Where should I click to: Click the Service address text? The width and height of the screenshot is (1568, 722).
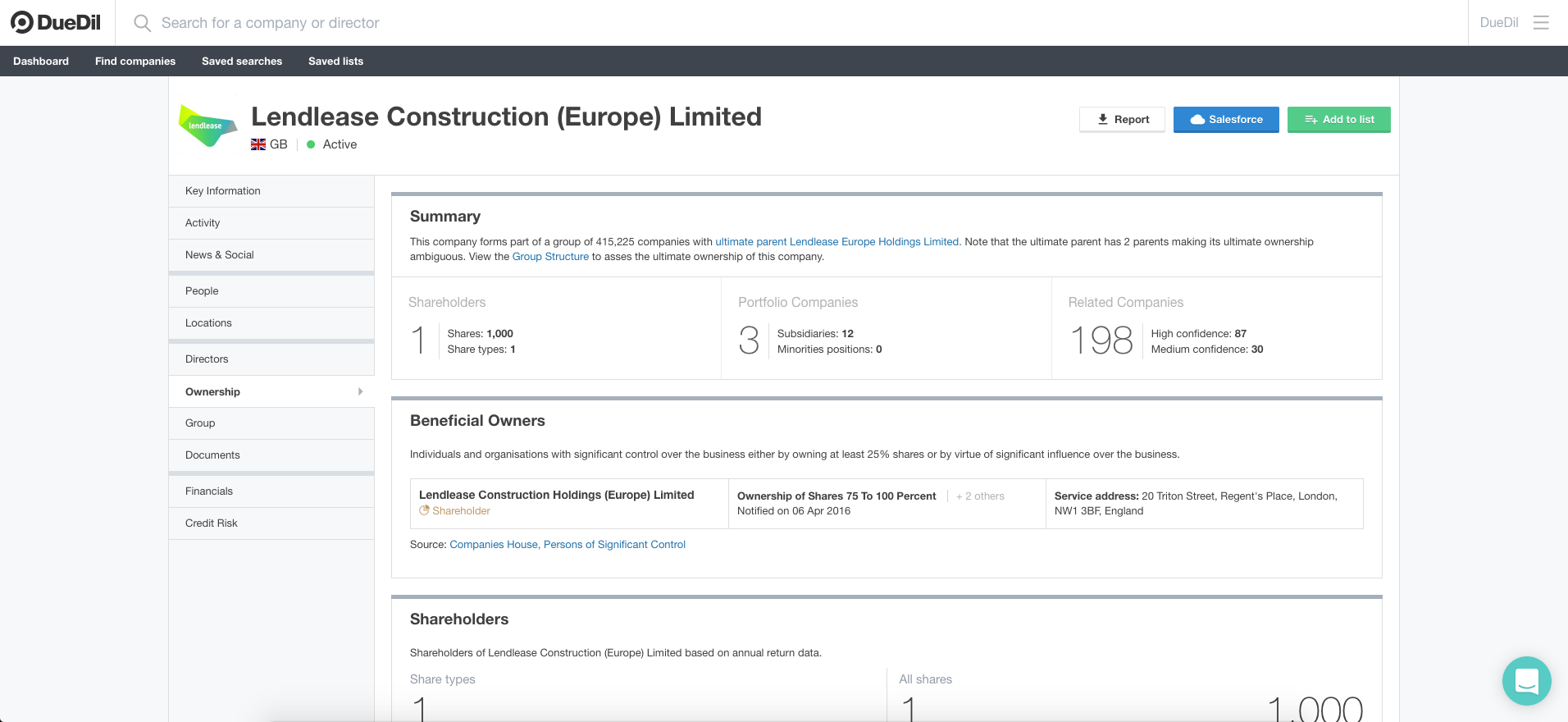[1196, 504]
